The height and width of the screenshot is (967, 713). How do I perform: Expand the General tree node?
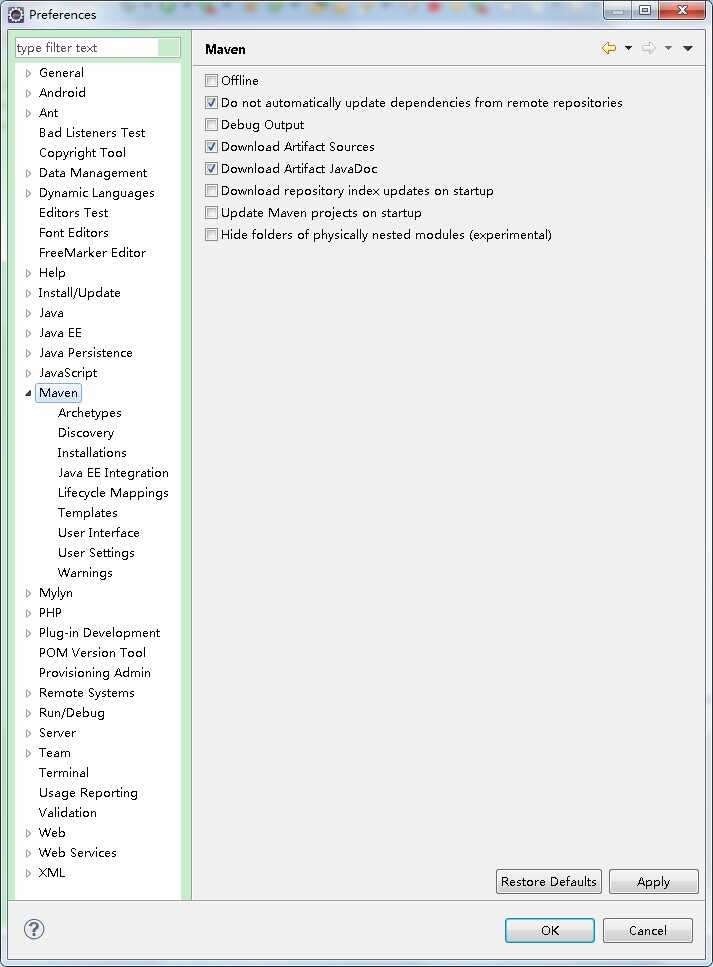pos(28,73)
